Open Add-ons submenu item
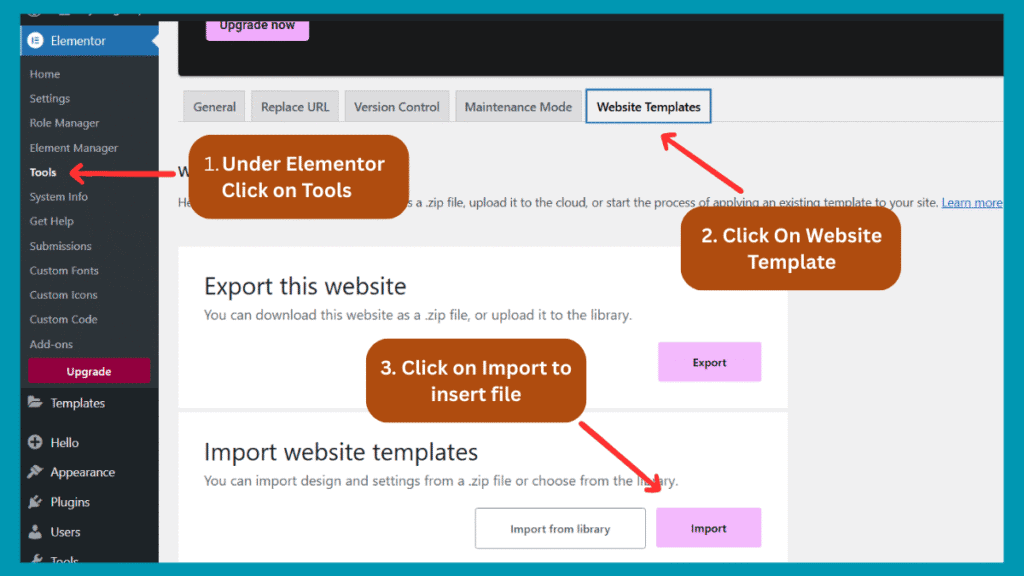The width and height of the screenshot is (1024, 576). [x=51, y=344]
